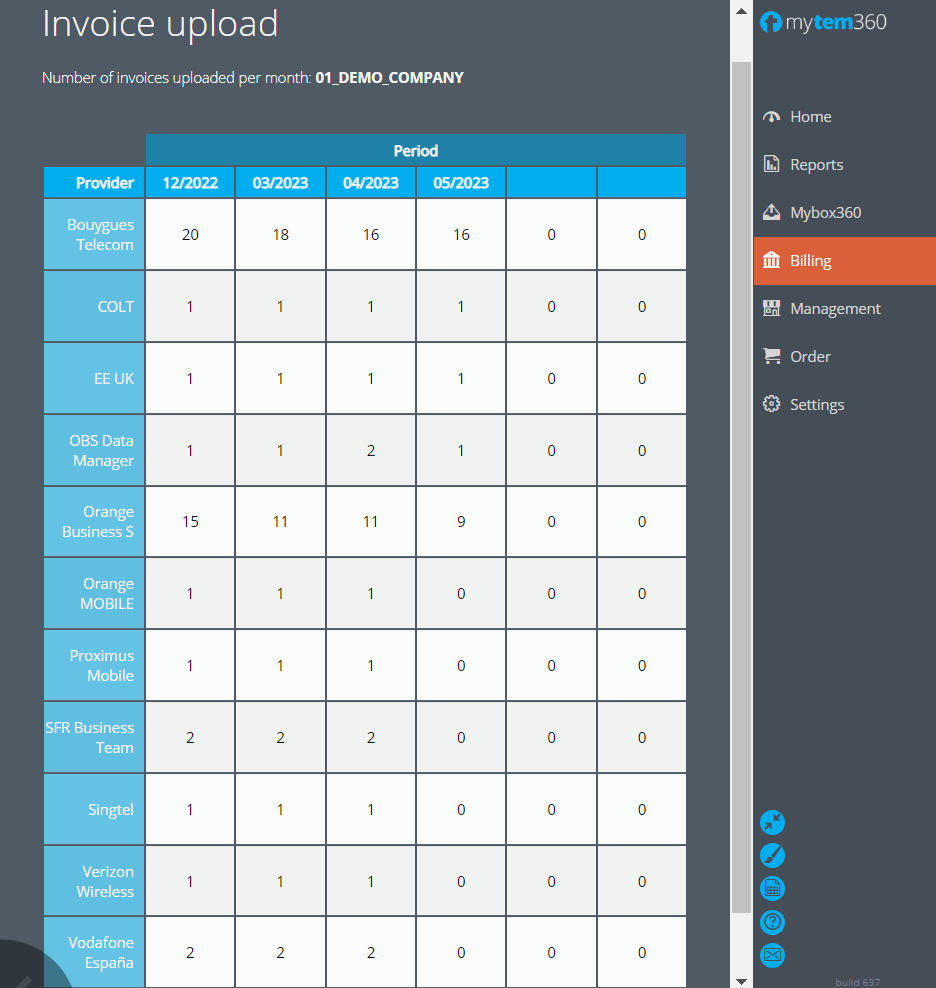
Task: Open help via the question mark icon
Action: (x=772, y=922)
